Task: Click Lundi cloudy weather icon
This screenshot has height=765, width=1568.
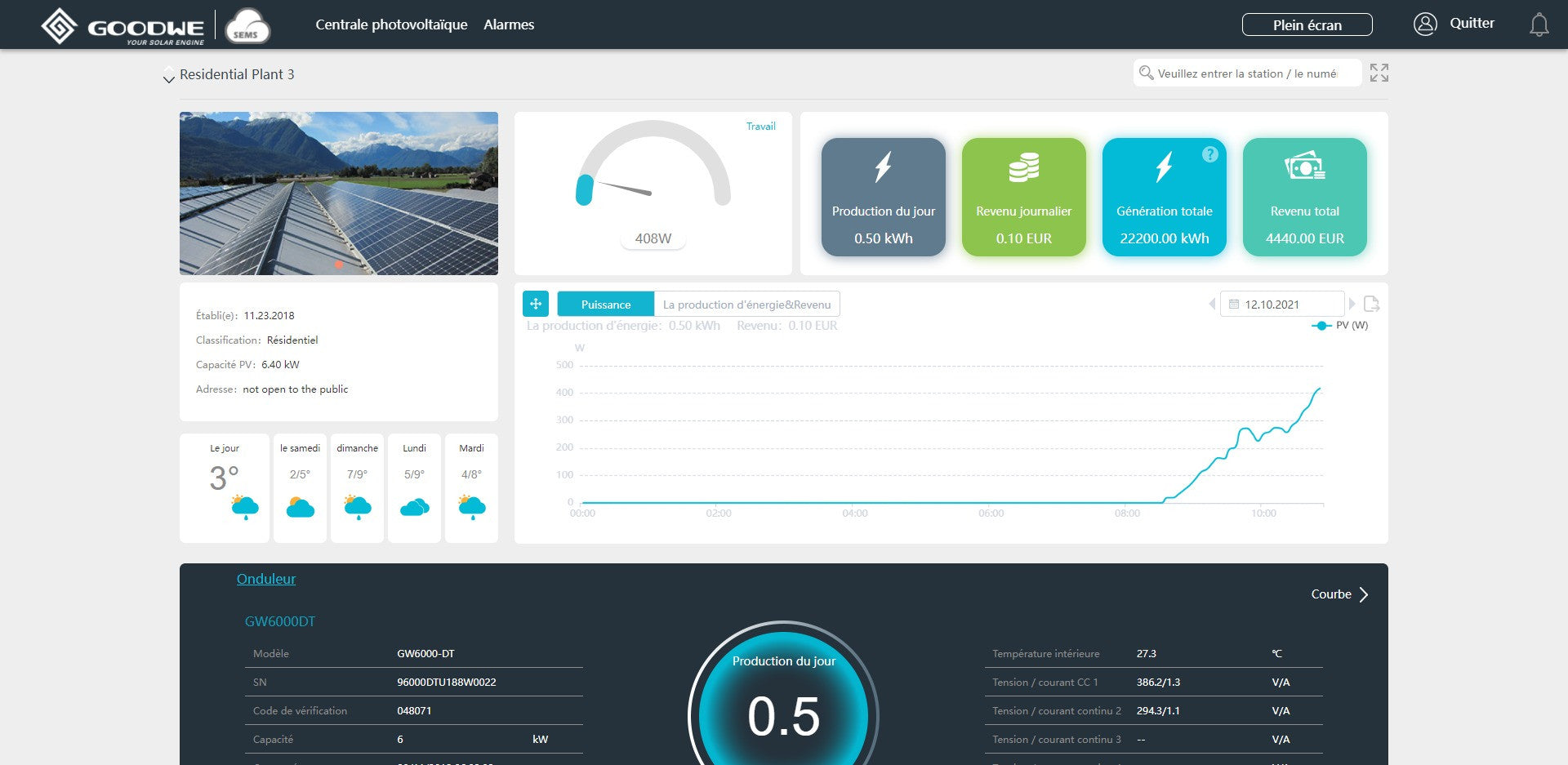Action: click(x=415, y=508)
